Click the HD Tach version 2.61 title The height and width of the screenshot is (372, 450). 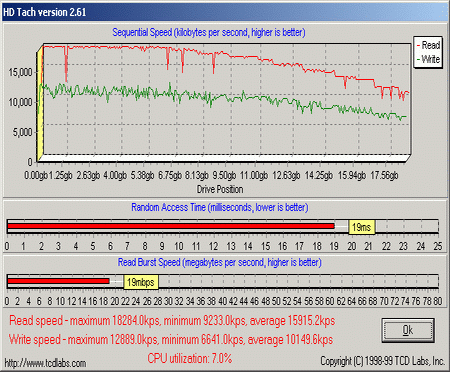coord(45,12)
